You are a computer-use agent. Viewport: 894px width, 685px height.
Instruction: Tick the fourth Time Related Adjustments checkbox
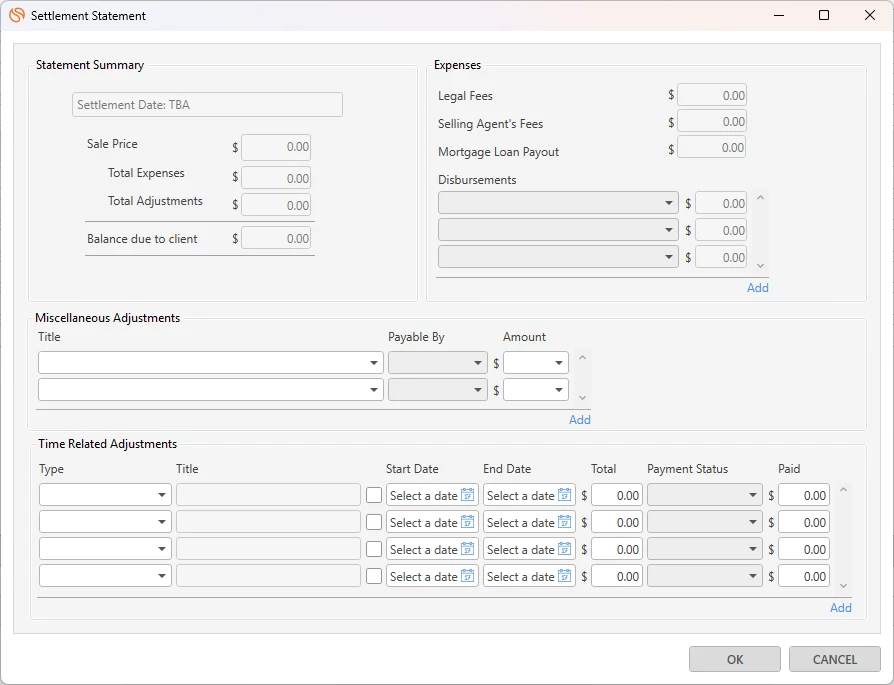(x=374, y=576)
